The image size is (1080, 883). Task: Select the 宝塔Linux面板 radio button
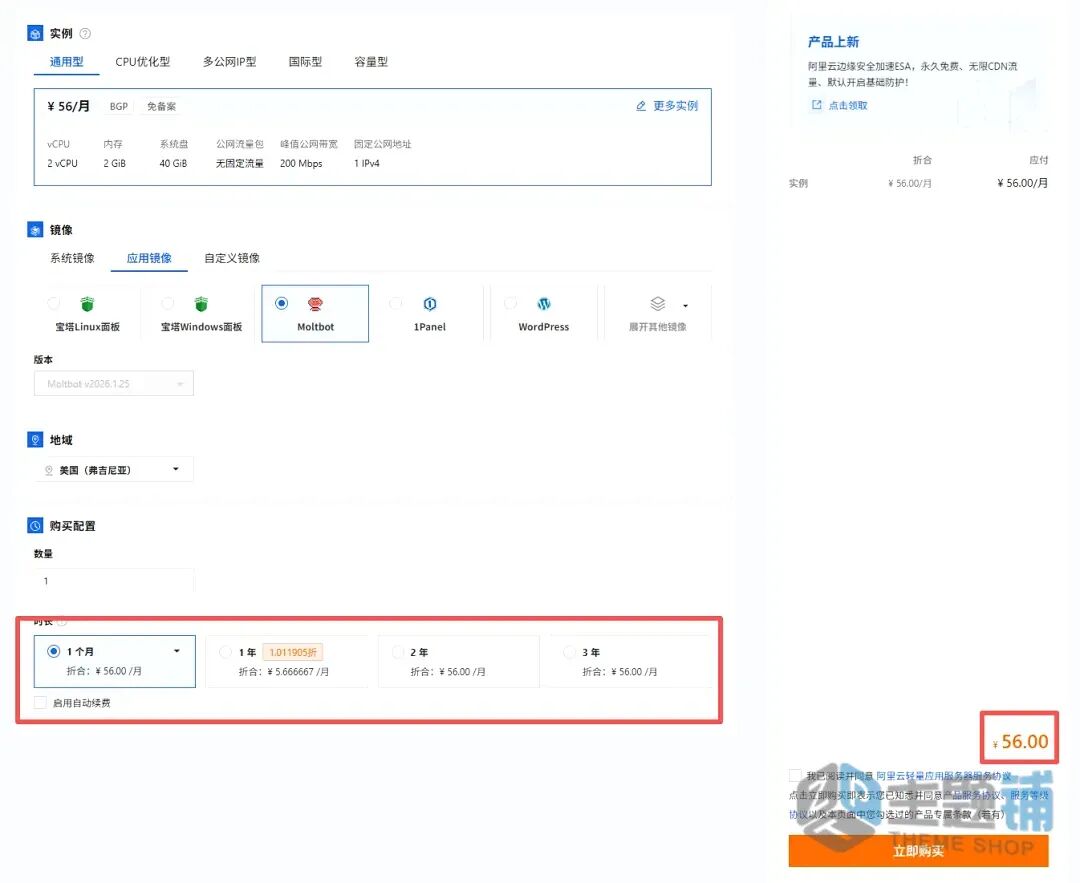click(x=54, y=303)
